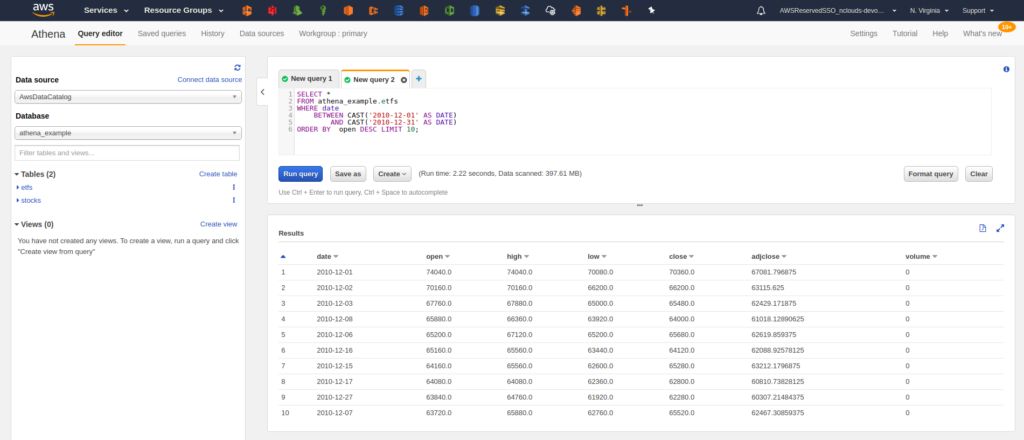Switch to Saved queries tab

(x=161, y=33)
